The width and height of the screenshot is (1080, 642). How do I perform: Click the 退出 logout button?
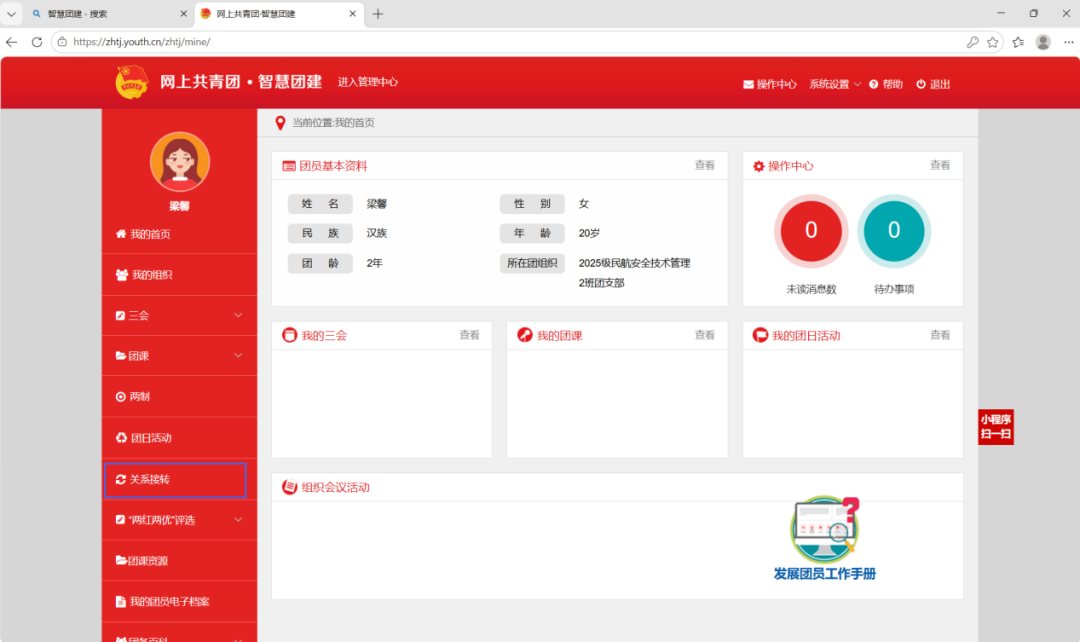[x=933, y=84]
